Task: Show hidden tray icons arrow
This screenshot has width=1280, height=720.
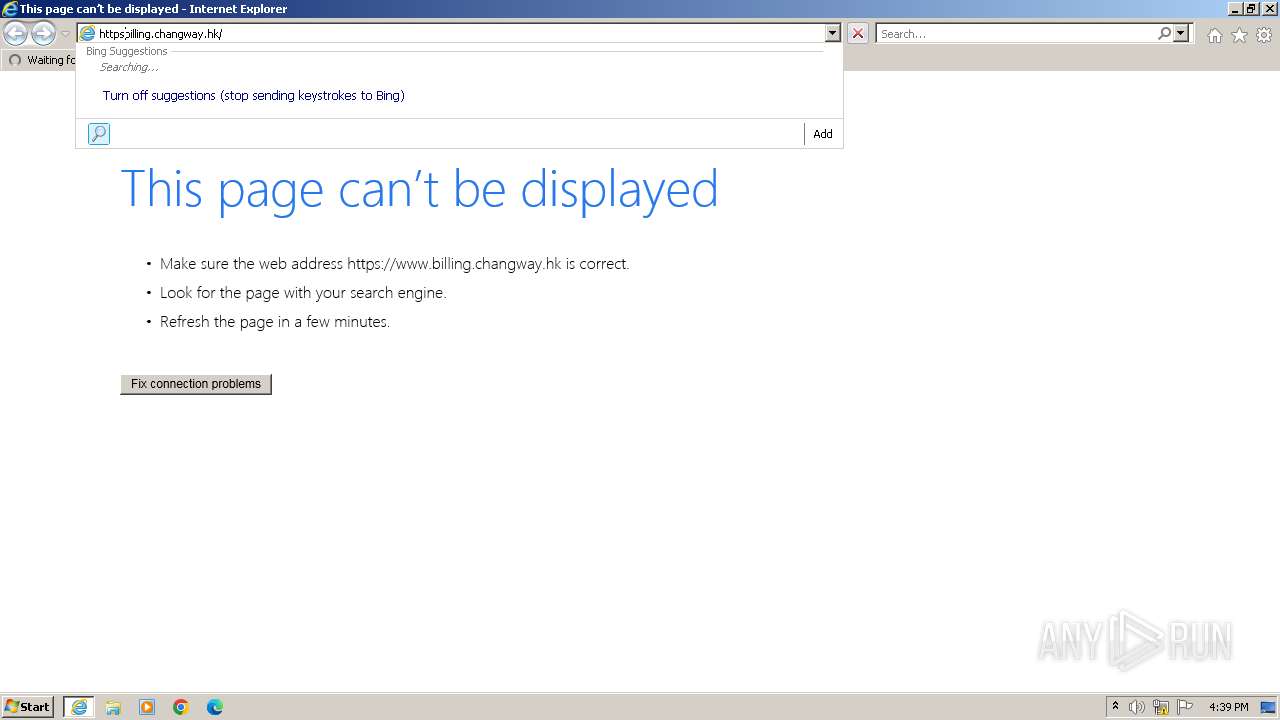Action: click(1115, 707)
